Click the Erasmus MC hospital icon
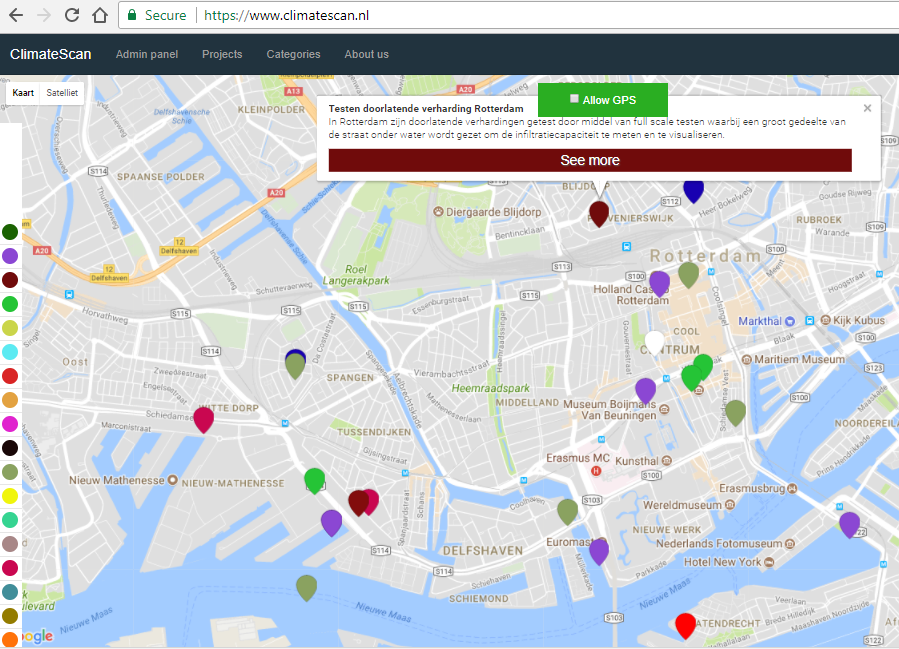The height and width of the screenshot is (649, 899). click(596, 471)
